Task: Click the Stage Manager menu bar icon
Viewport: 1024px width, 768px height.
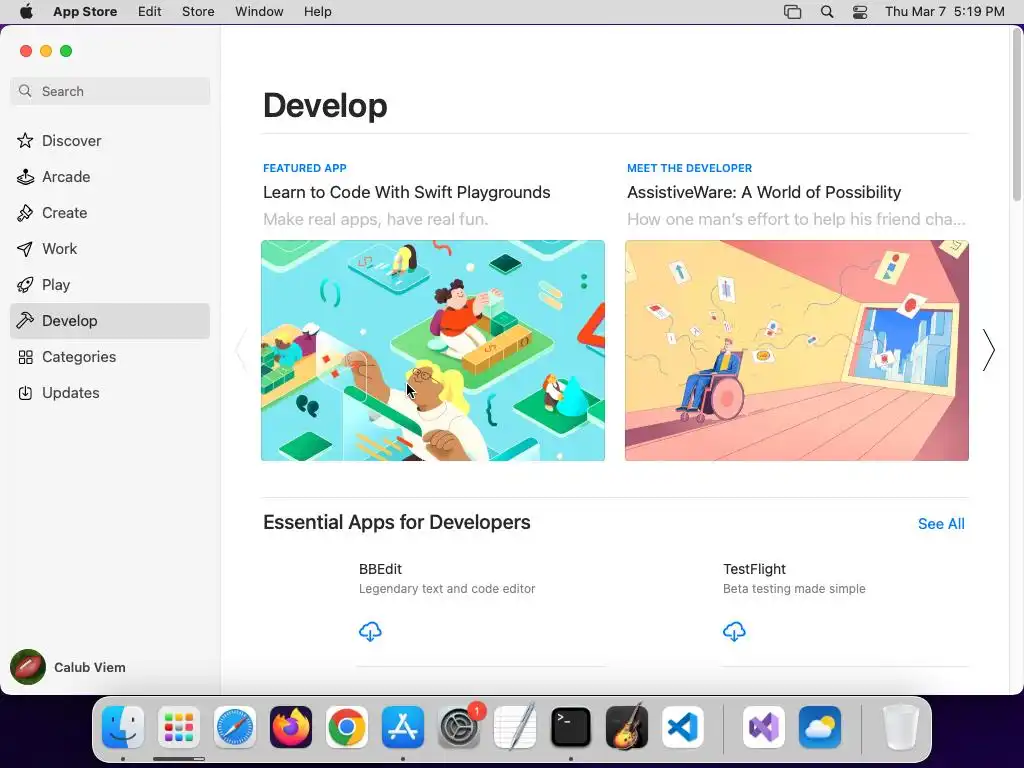Action: point(792,12)
